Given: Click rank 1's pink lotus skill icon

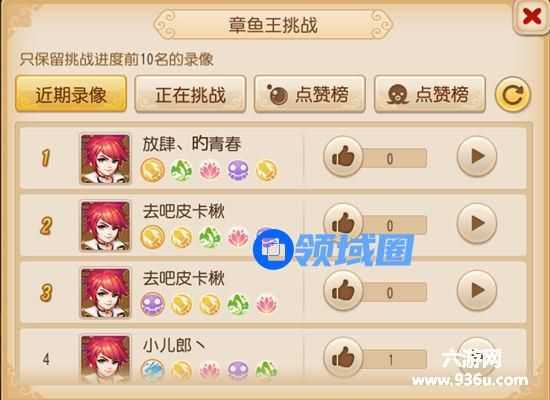Looking at the screenshot, I should [210, 170].
